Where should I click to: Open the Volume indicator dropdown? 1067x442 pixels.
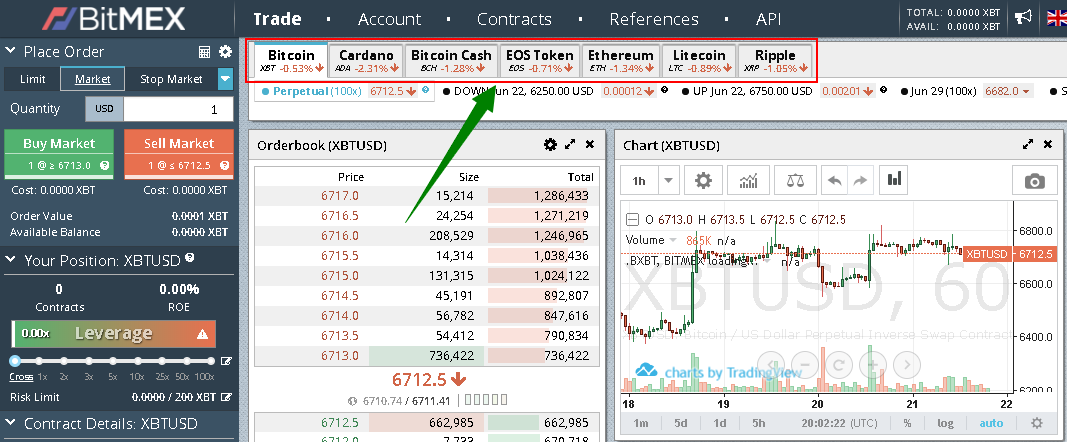(673, 240)
